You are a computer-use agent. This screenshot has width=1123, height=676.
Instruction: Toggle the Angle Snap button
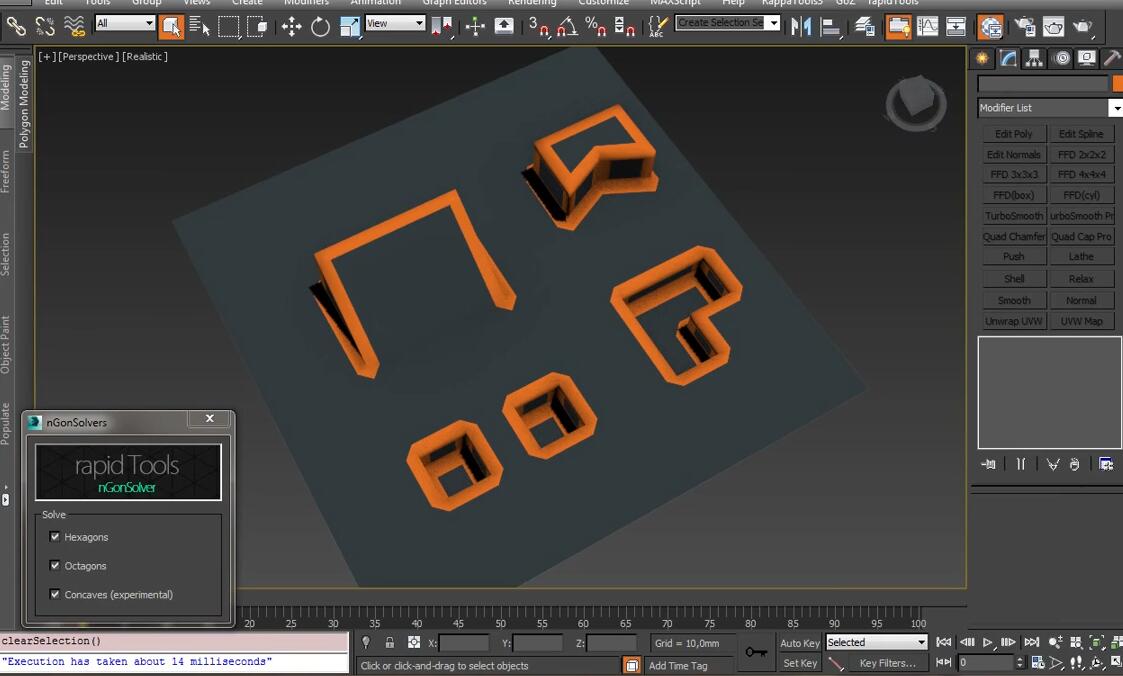567,27
